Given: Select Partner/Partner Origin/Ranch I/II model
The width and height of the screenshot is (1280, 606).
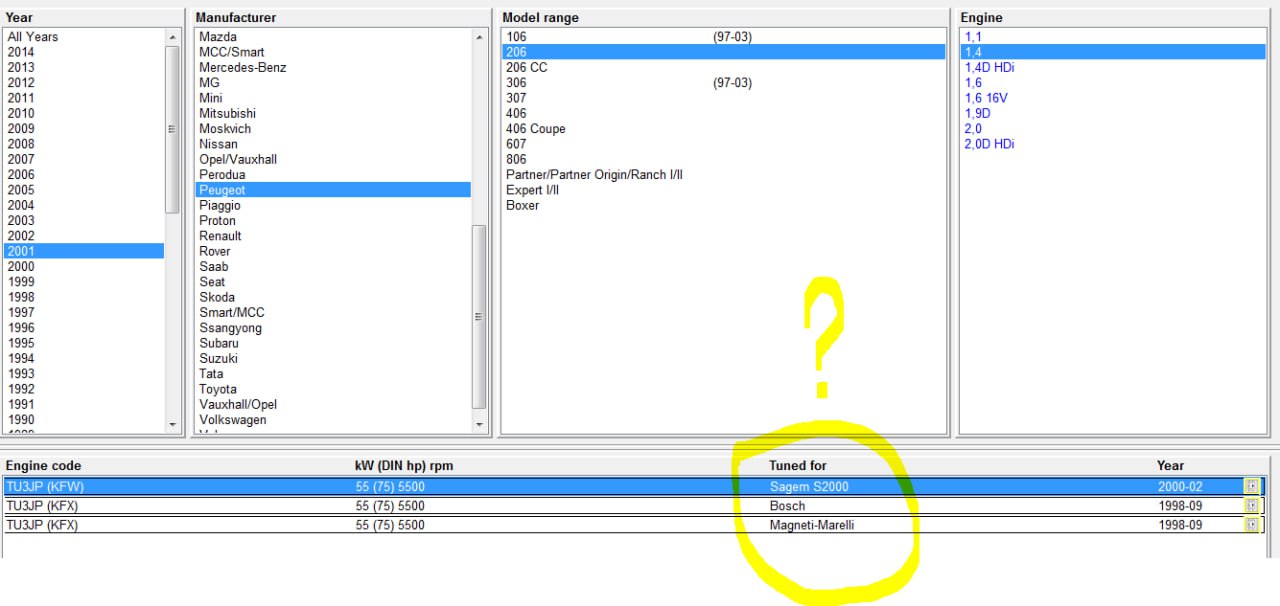Looking at the screenshot, I should point(594,175).
